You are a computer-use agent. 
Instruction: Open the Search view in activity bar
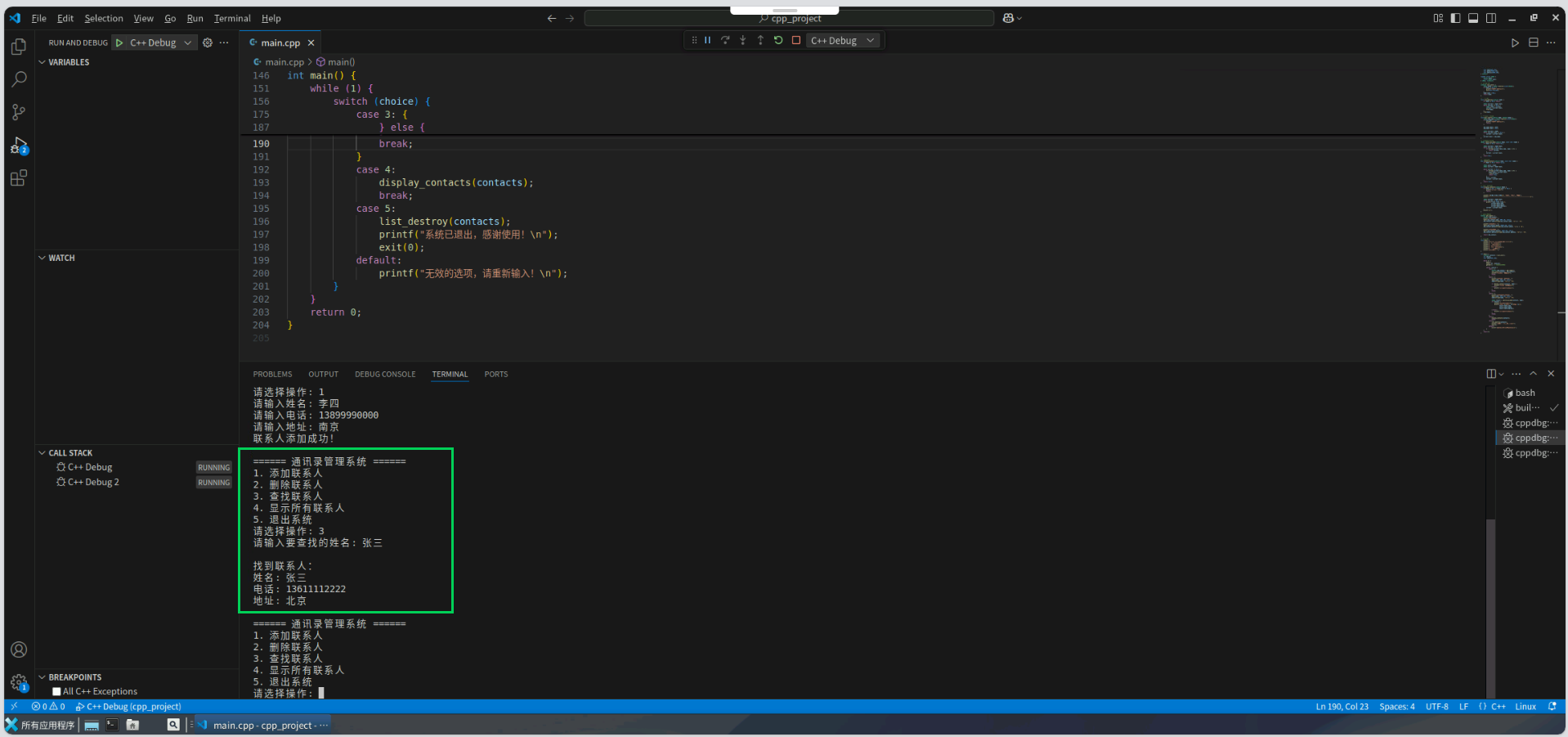pos(19,79)
